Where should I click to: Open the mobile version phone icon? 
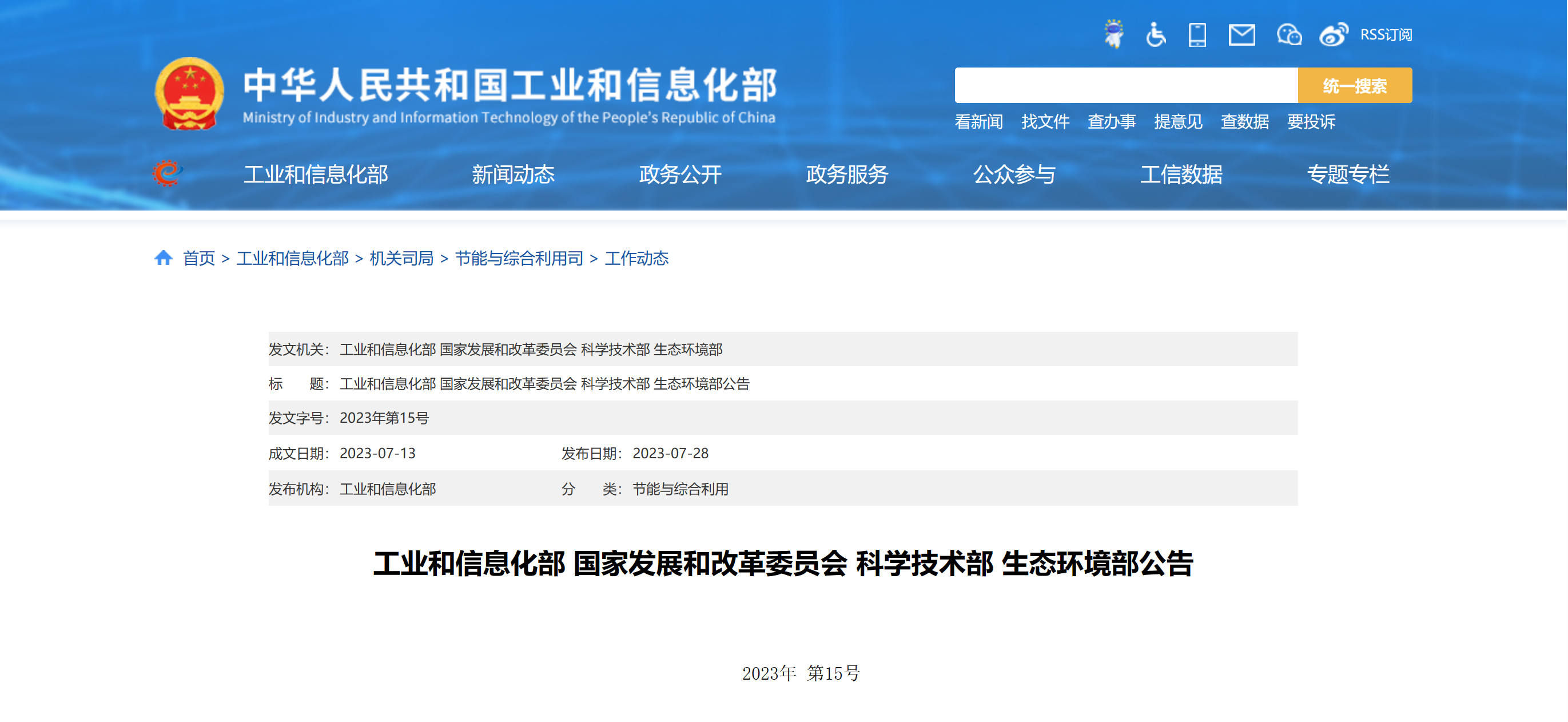(1197, 35)
